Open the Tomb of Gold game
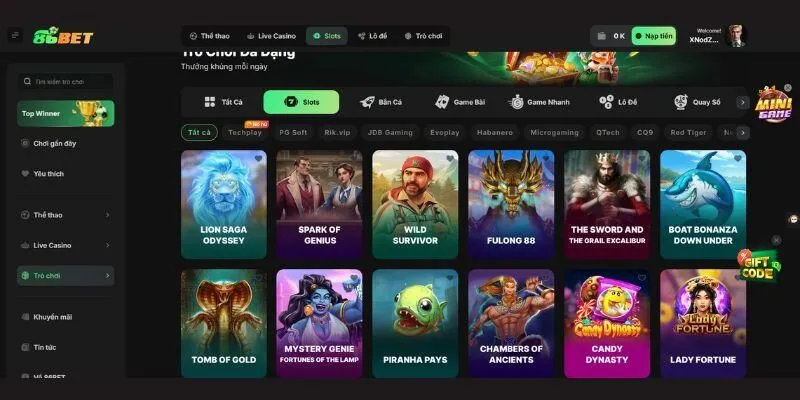This screenshot has width=800, height=400. click(223, 323)
